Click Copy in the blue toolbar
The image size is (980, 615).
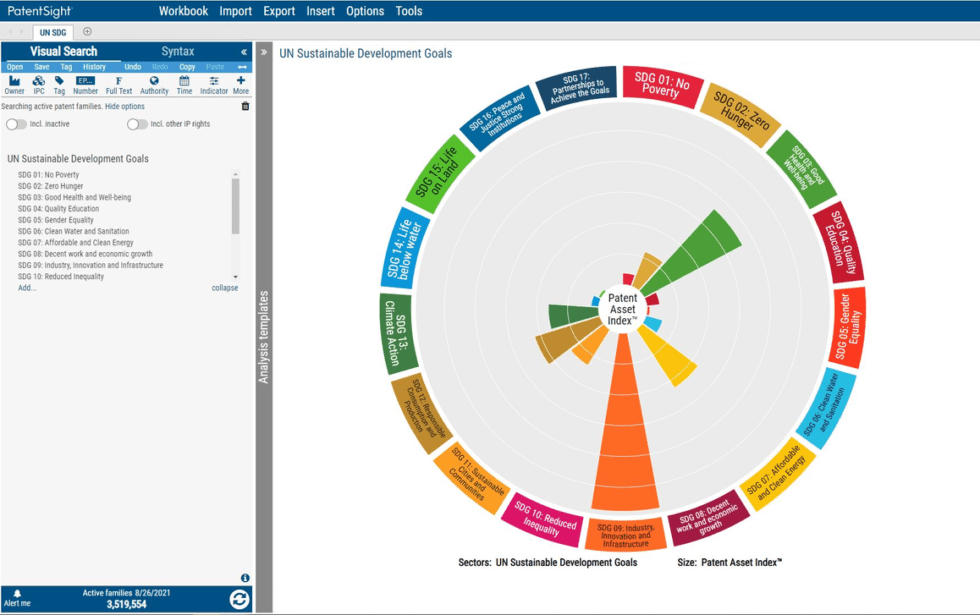click(x=188, y=67)
